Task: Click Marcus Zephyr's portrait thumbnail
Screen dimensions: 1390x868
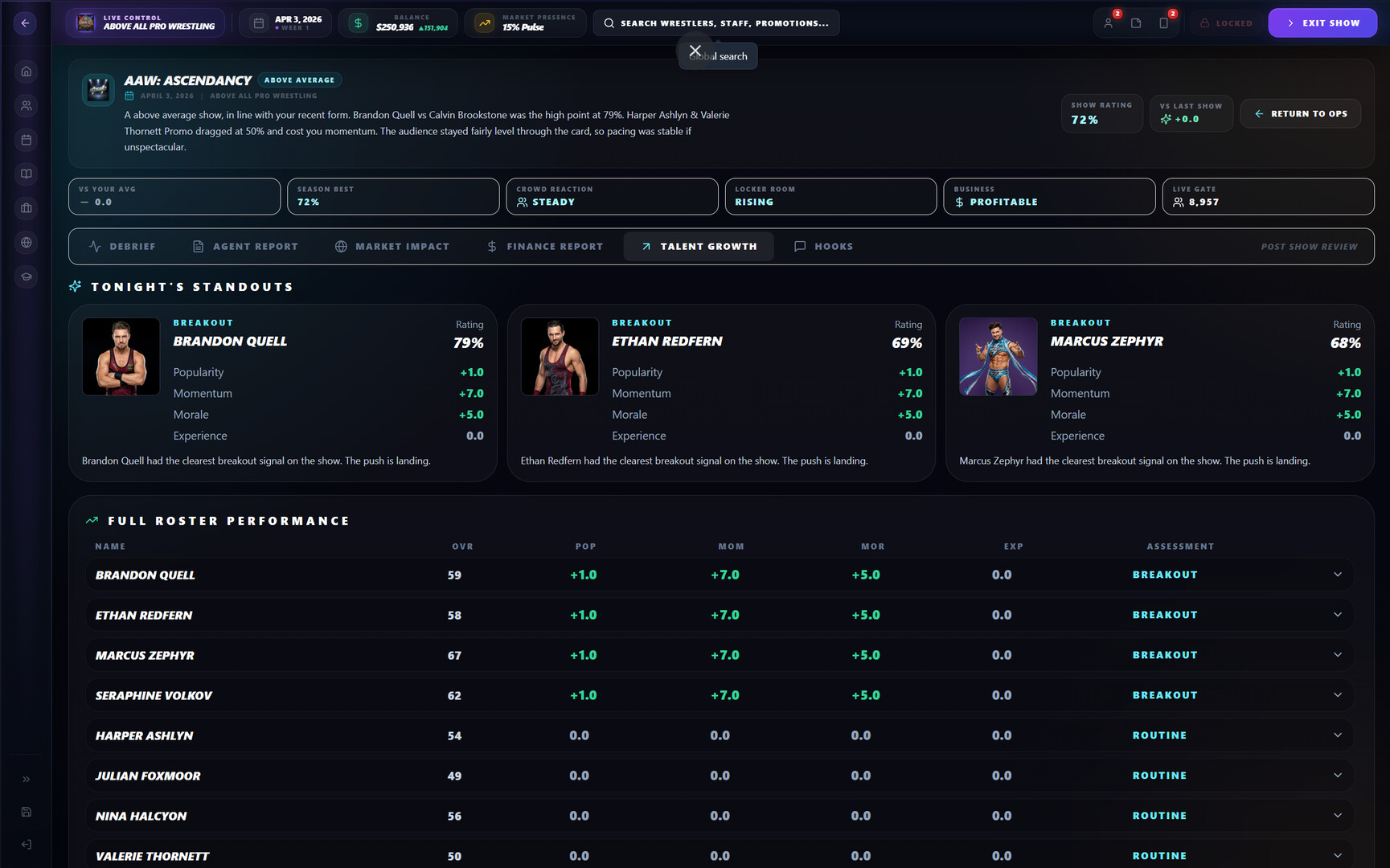Action: pos(998,356)
